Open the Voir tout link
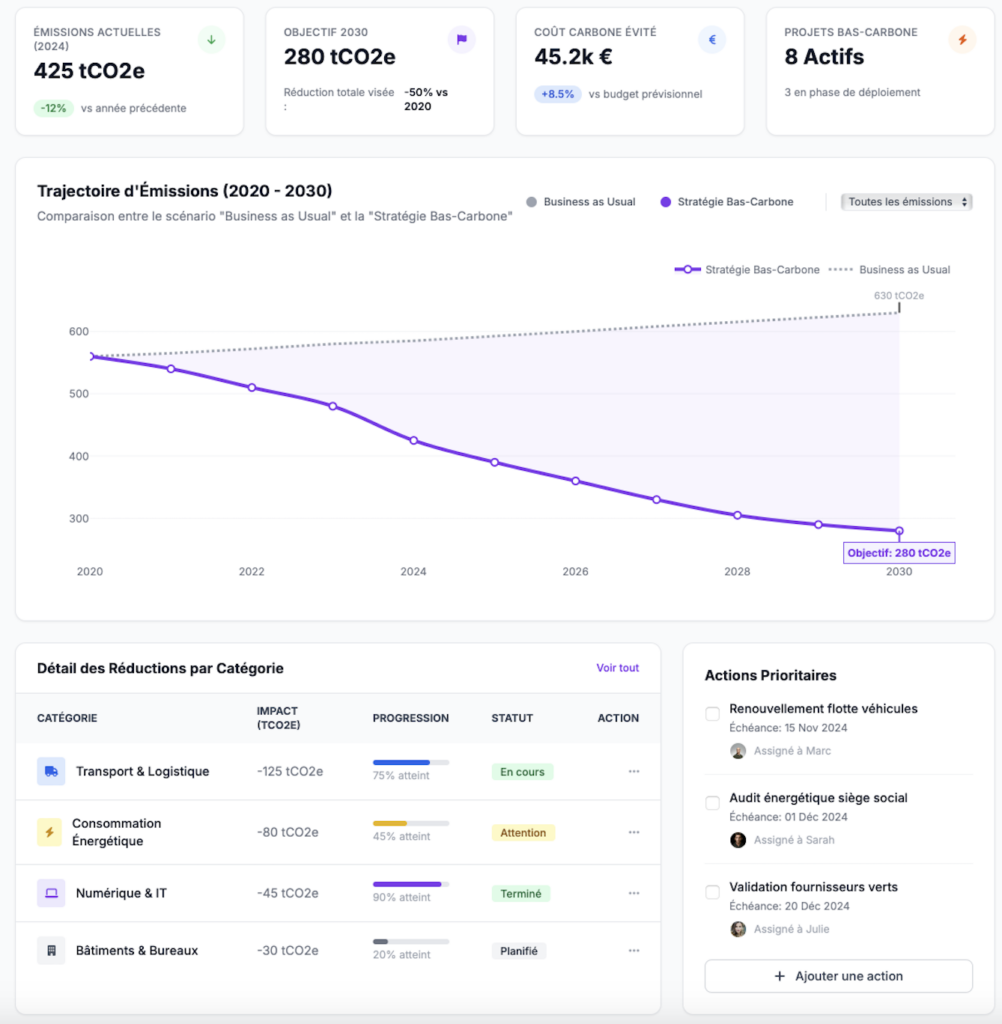Screen dimensions: 1002x1024 point(617,668)
